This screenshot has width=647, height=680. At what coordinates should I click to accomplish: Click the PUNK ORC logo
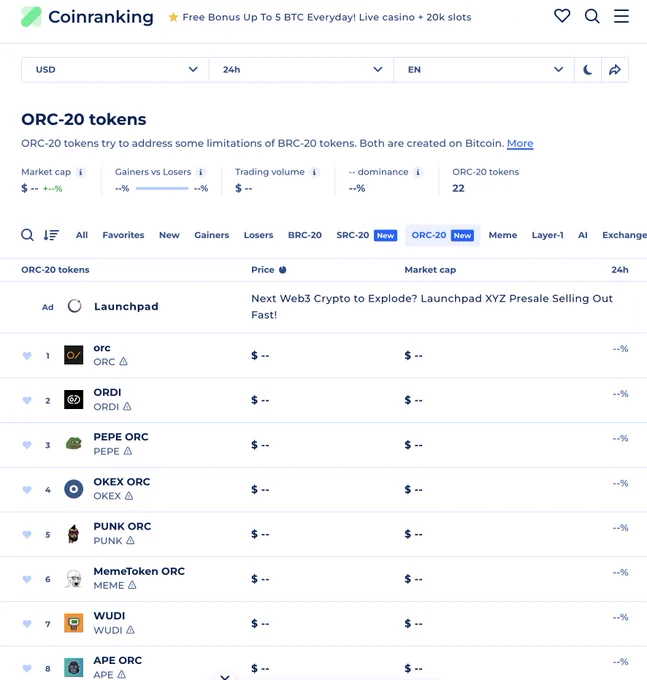click(74, 533)
